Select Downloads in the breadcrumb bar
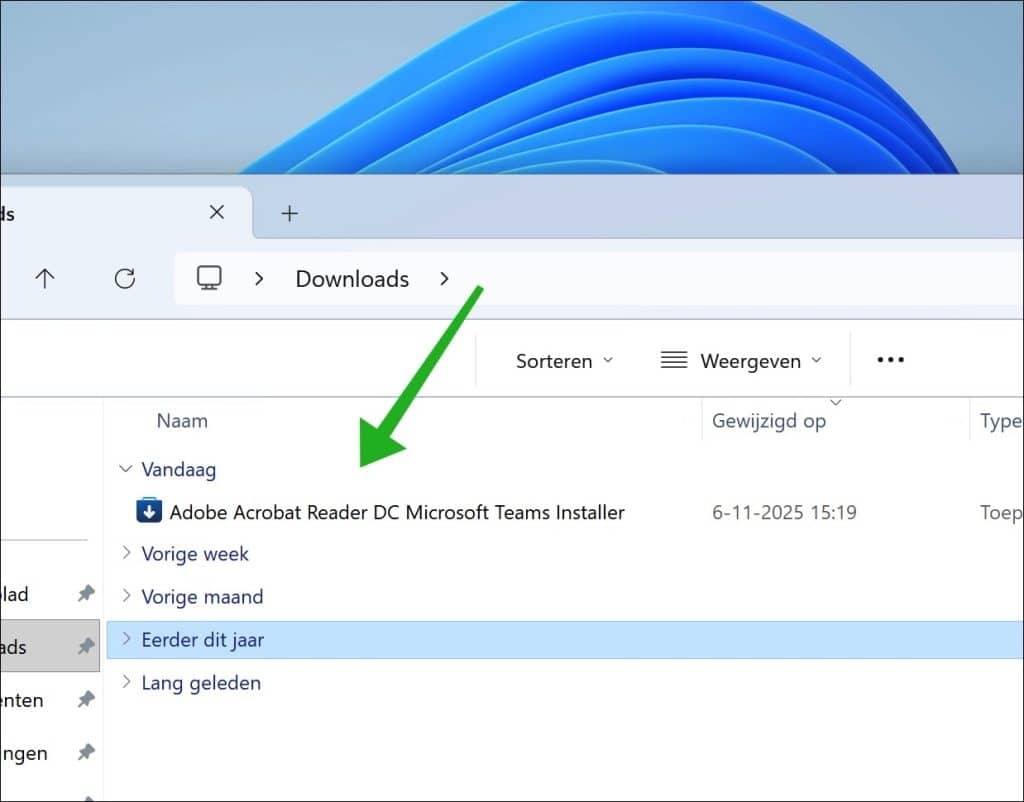1024x802 pixels. click(x=351, y=279)
